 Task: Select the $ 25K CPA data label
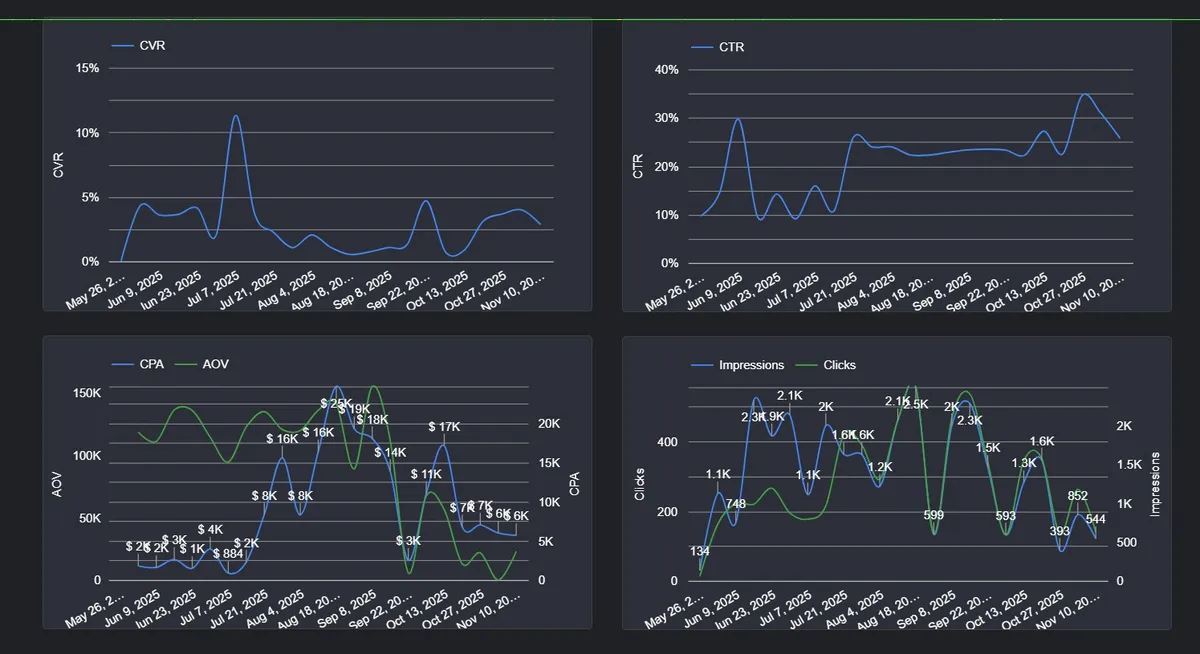(337, 403)
